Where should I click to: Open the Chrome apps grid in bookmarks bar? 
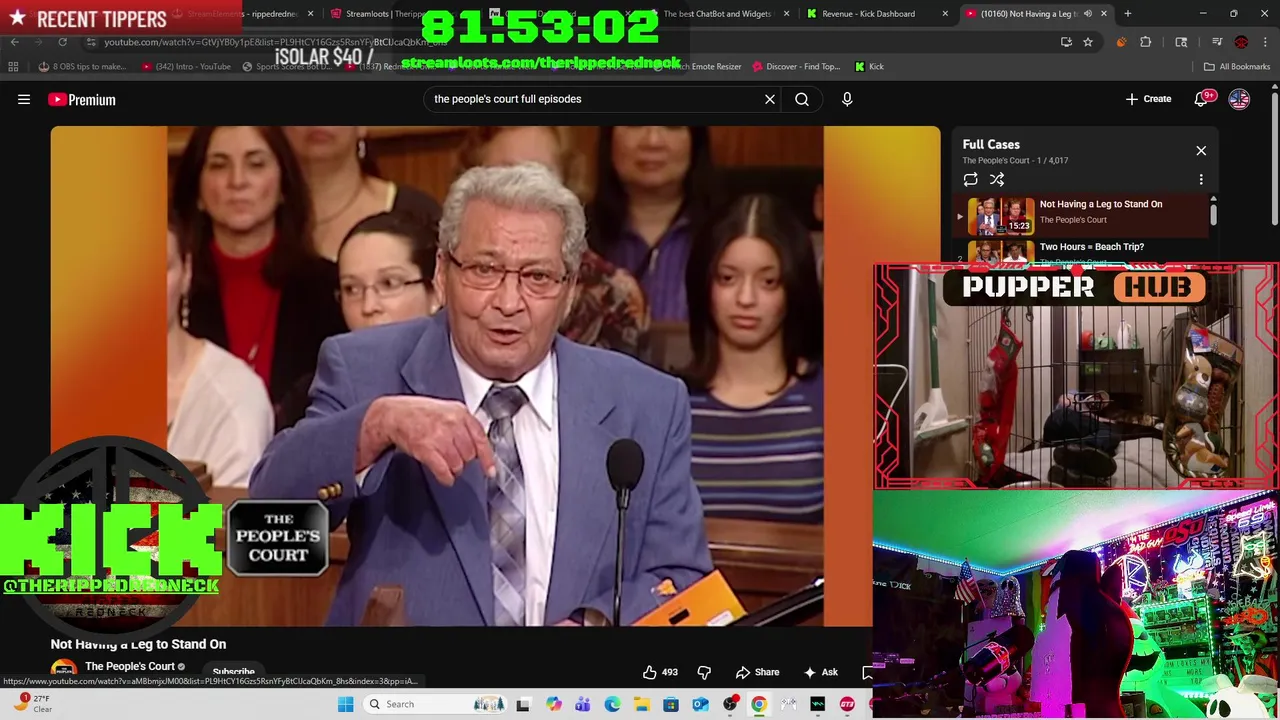click(x=13, y=66)
